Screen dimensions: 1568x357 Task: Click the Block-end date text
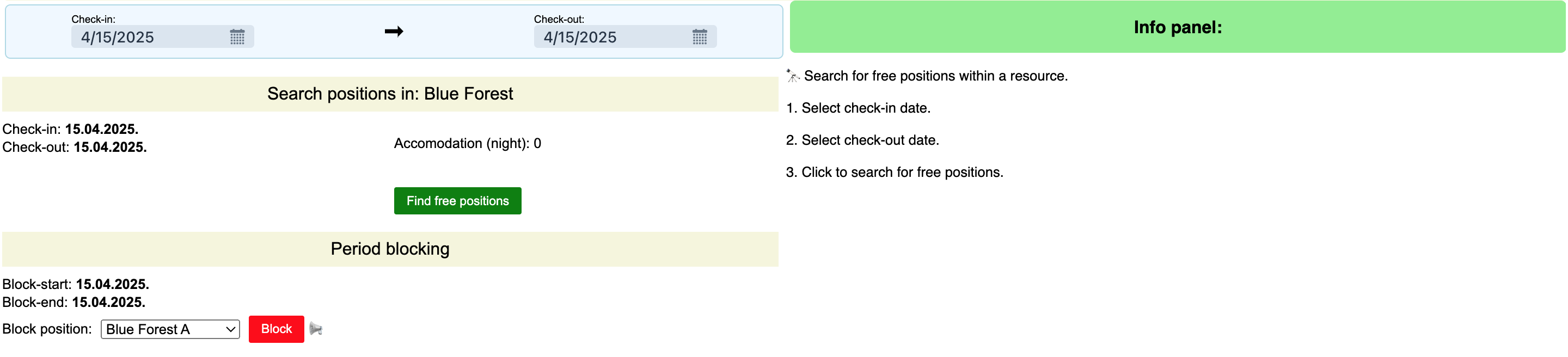tap(108, 302)
